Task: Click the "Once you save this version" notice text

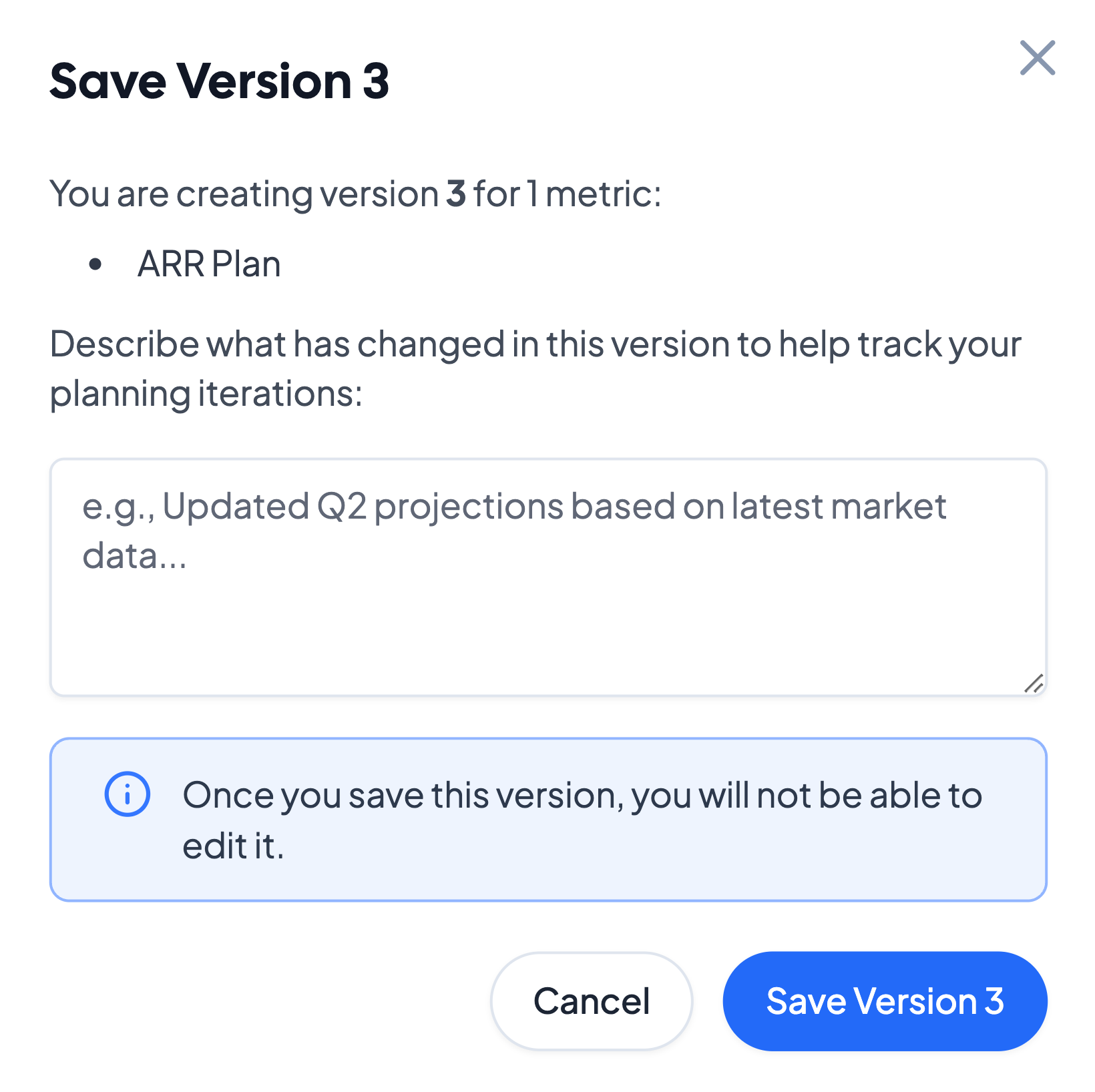Action: 582,796
